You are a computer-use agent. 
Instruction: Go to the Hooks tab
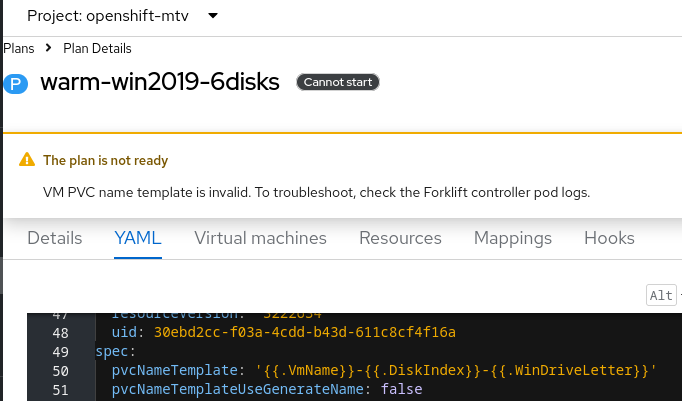(x=608, y=238)
